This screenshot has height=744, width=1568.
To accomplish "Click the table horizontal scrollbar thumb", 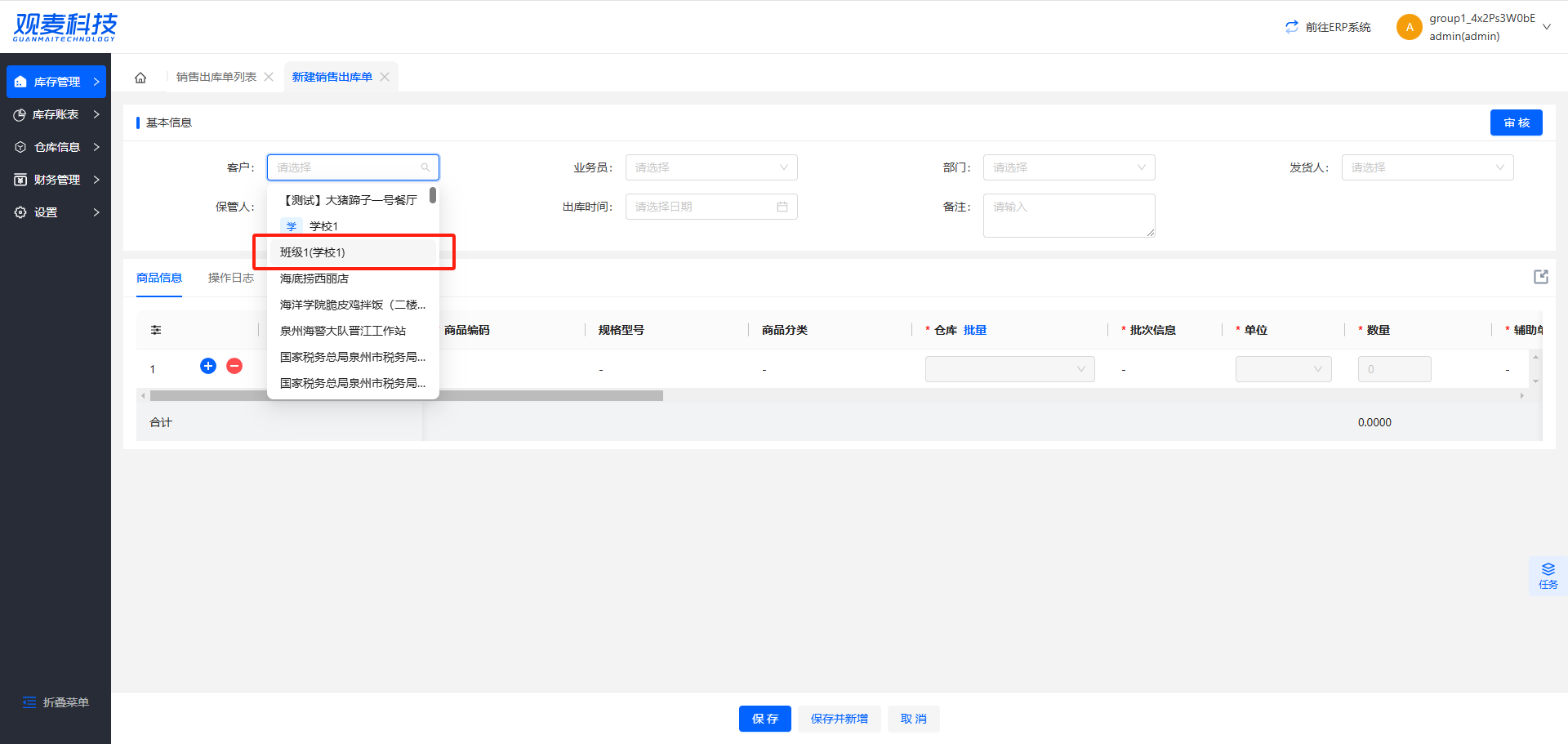I will (x=407, y=396).
